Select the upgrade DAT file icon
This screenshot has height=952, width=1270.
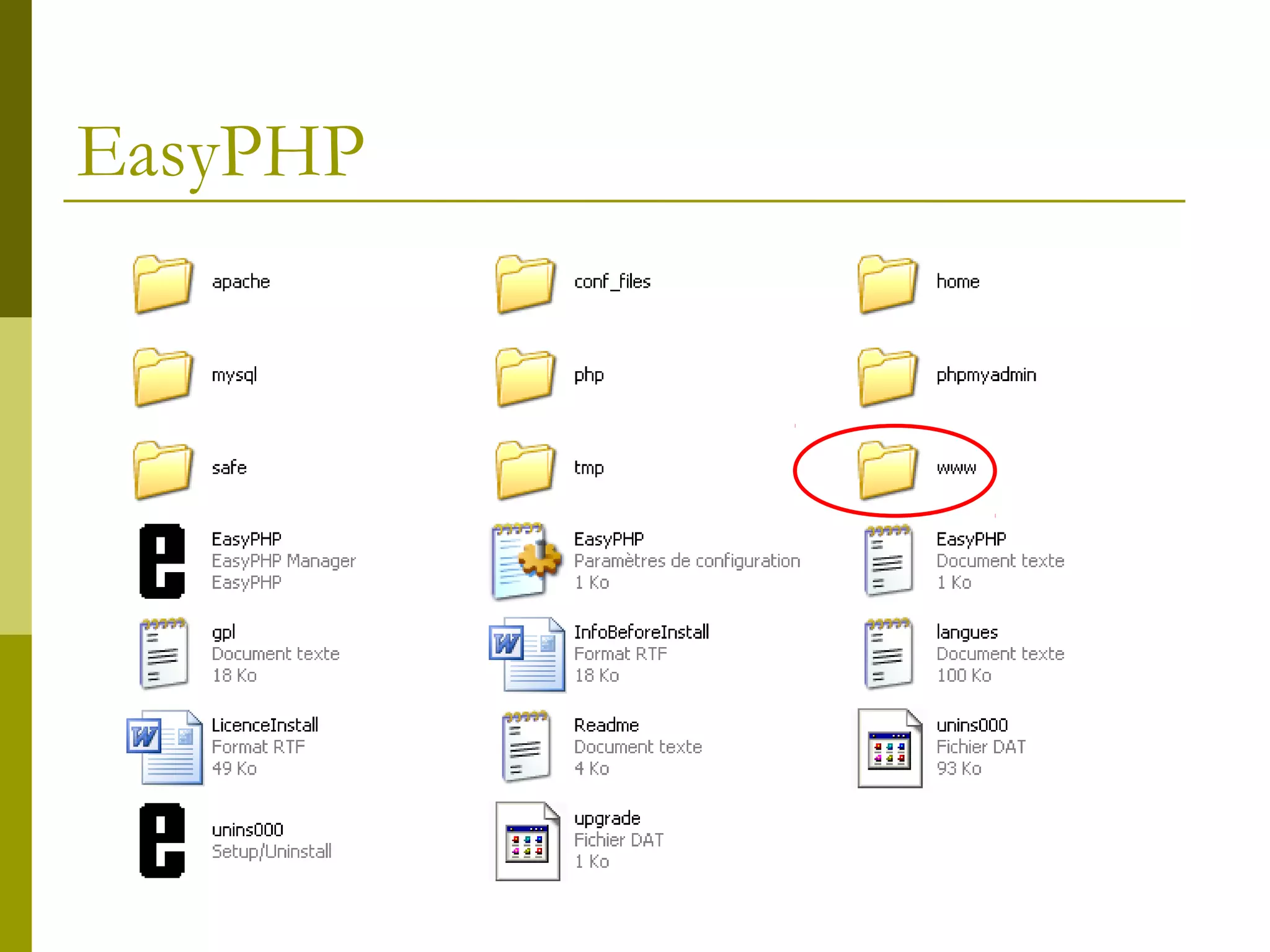528,841
